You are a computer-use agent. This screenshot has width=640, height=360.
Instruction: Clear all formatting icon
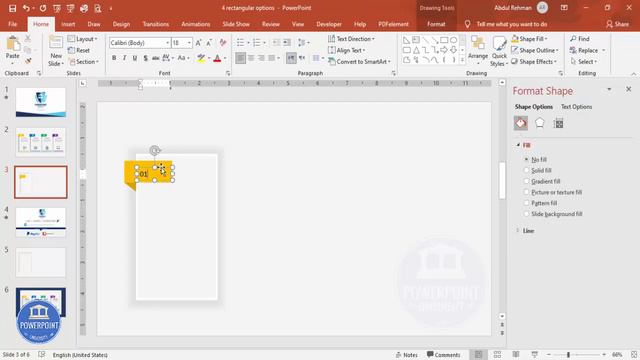(223, 43)
